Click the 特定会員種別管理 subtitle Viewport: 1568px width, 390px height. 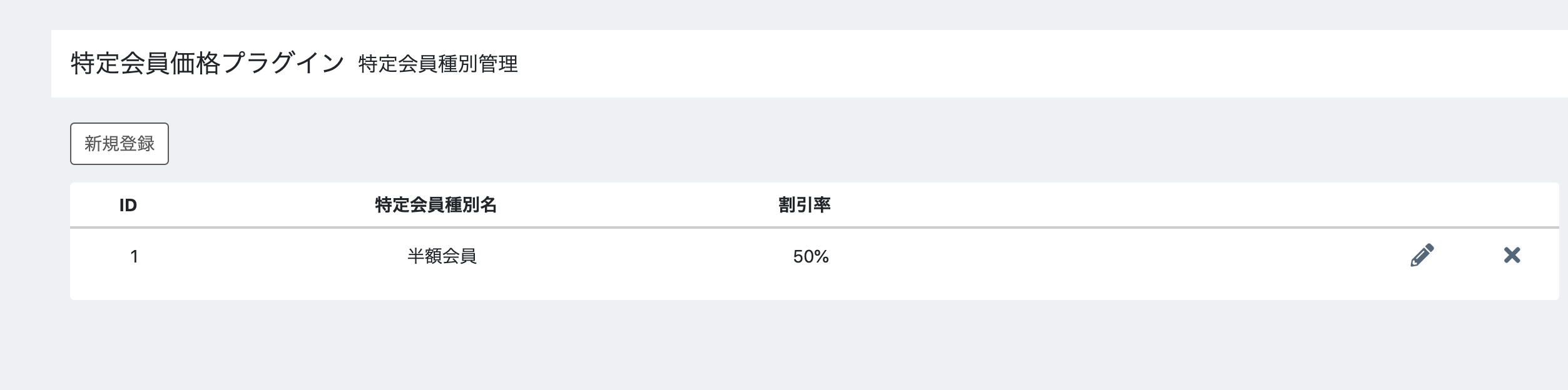click(x=438, y=64)
